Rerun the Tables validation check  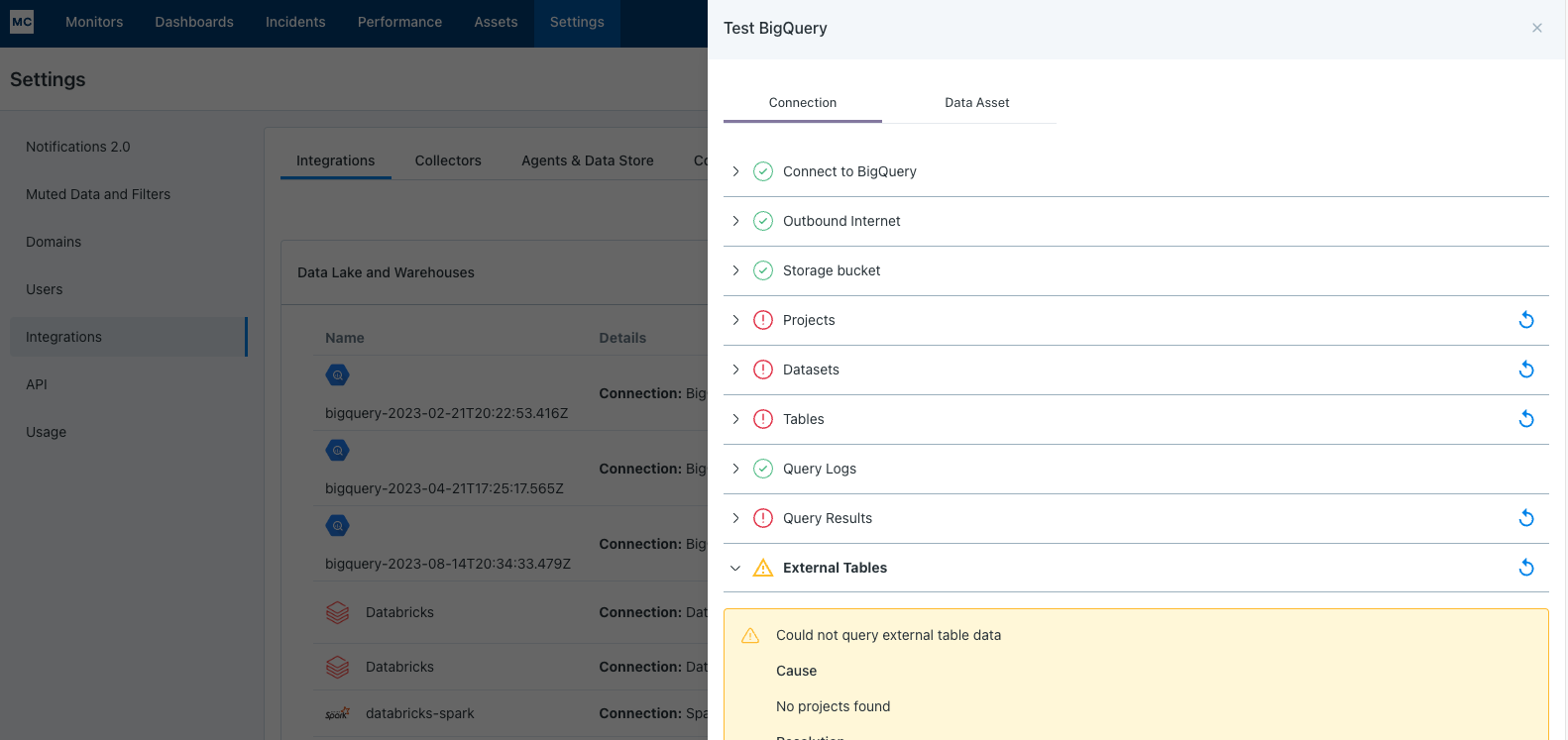point(1526,419)
